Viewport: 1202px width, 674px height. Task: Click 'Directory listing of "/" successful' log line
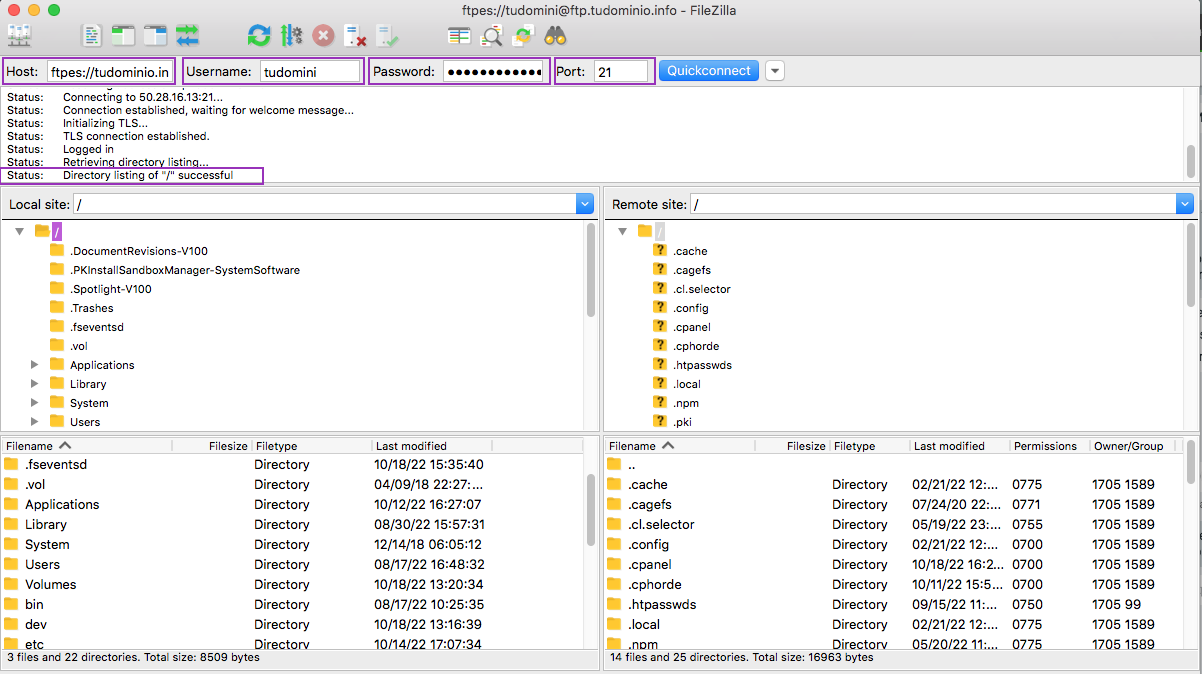pyautogui.click(x=148, y=175)
